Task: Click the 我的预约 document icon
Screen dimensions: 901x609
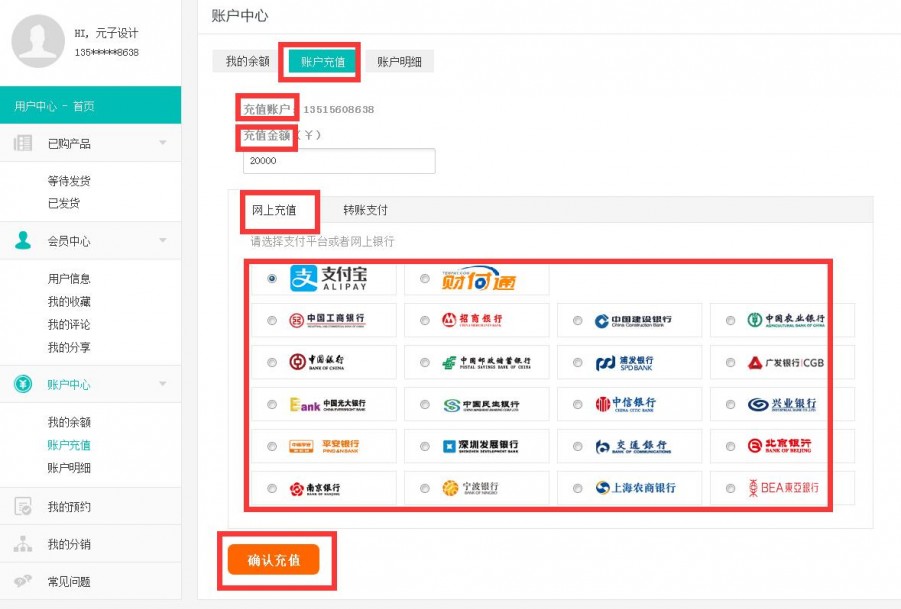Action: point(23,506)
